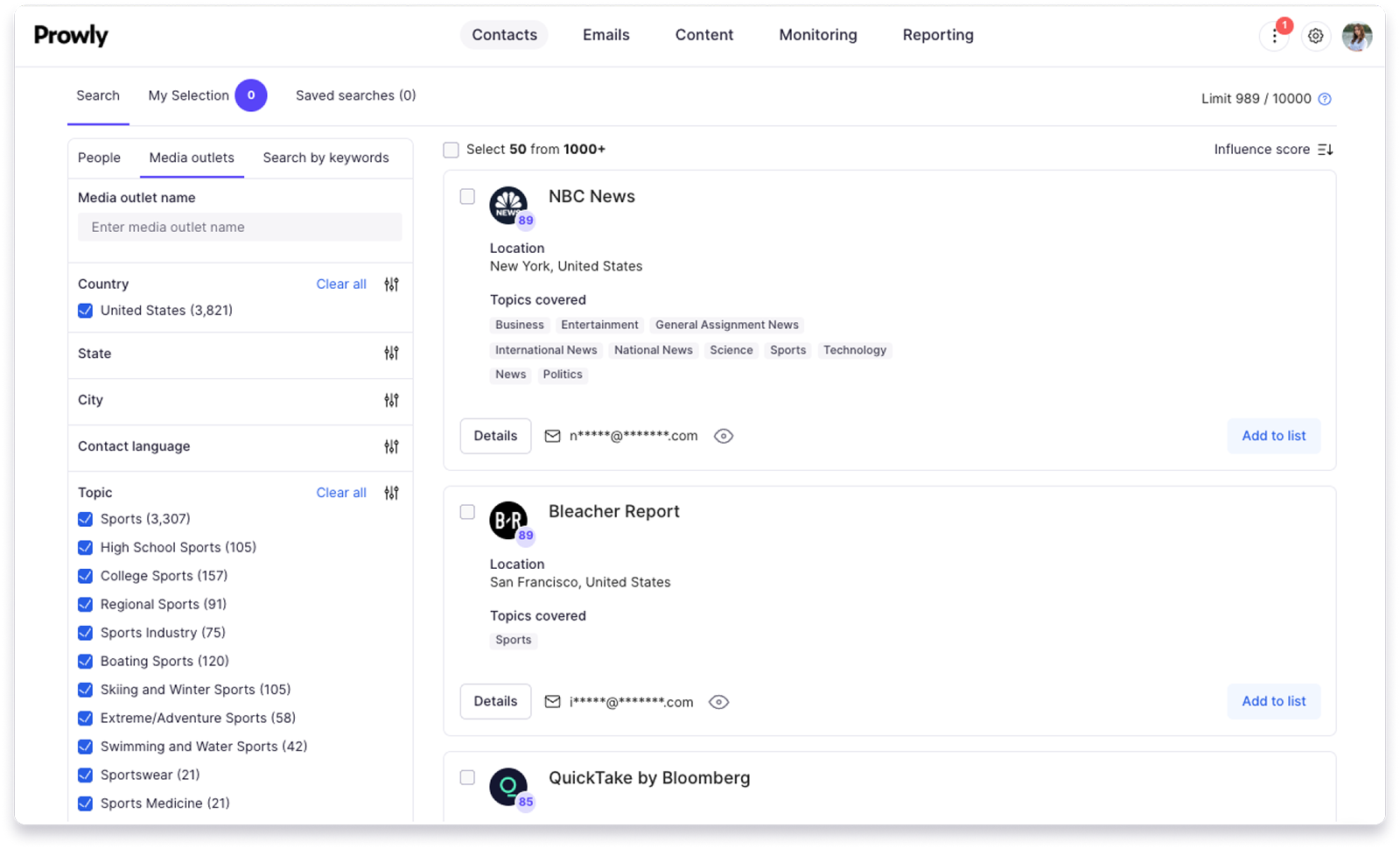Expand the City filter

point(391,400)
